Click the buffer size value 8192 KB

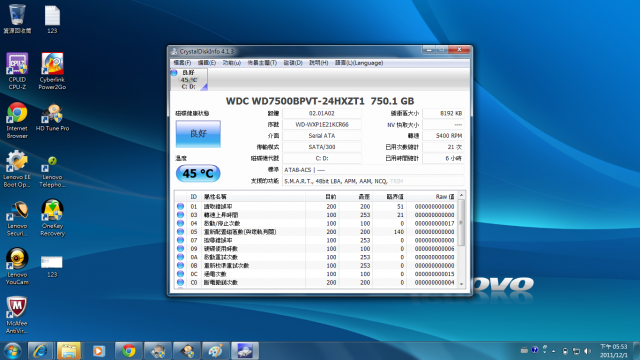pyautogui.click(x=443, y=113)
